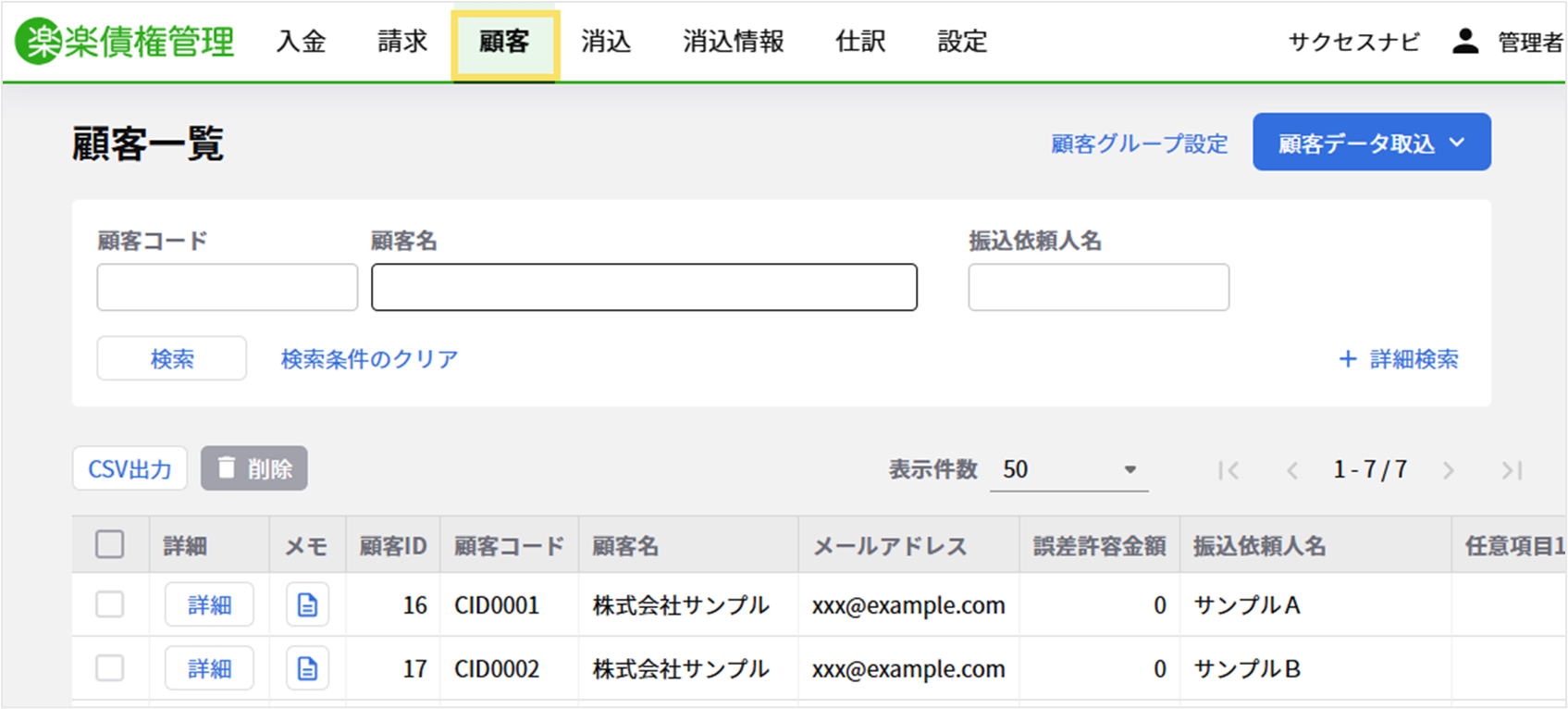Click the 検索 search button
This screenshot has width=1568, height=709.
172,359
